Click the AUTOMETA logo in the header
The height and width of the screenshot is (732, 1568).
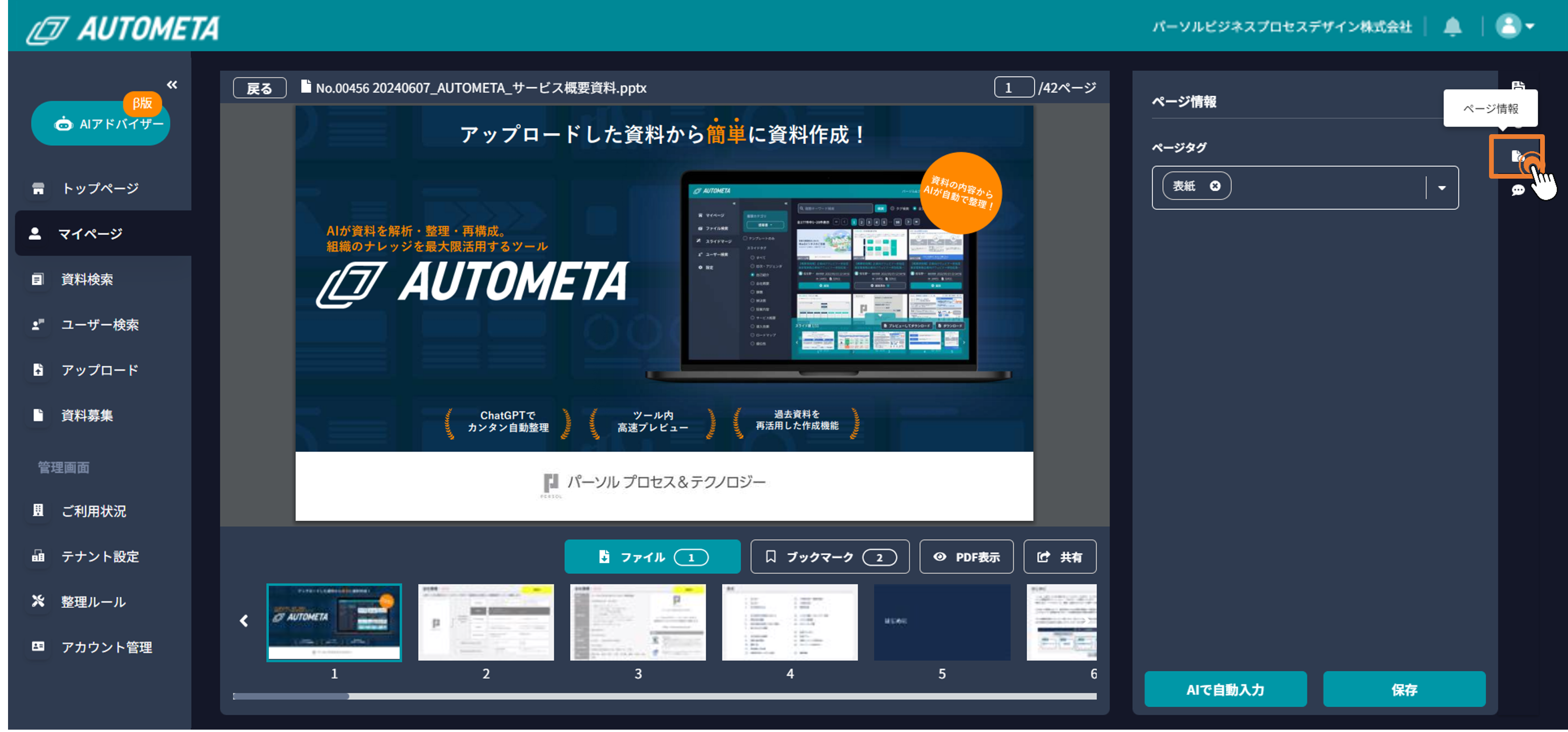[x=122, y=29]
